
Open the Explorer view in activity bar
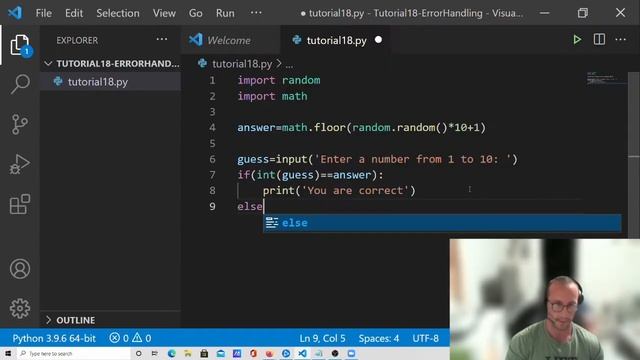coord(20,45)
